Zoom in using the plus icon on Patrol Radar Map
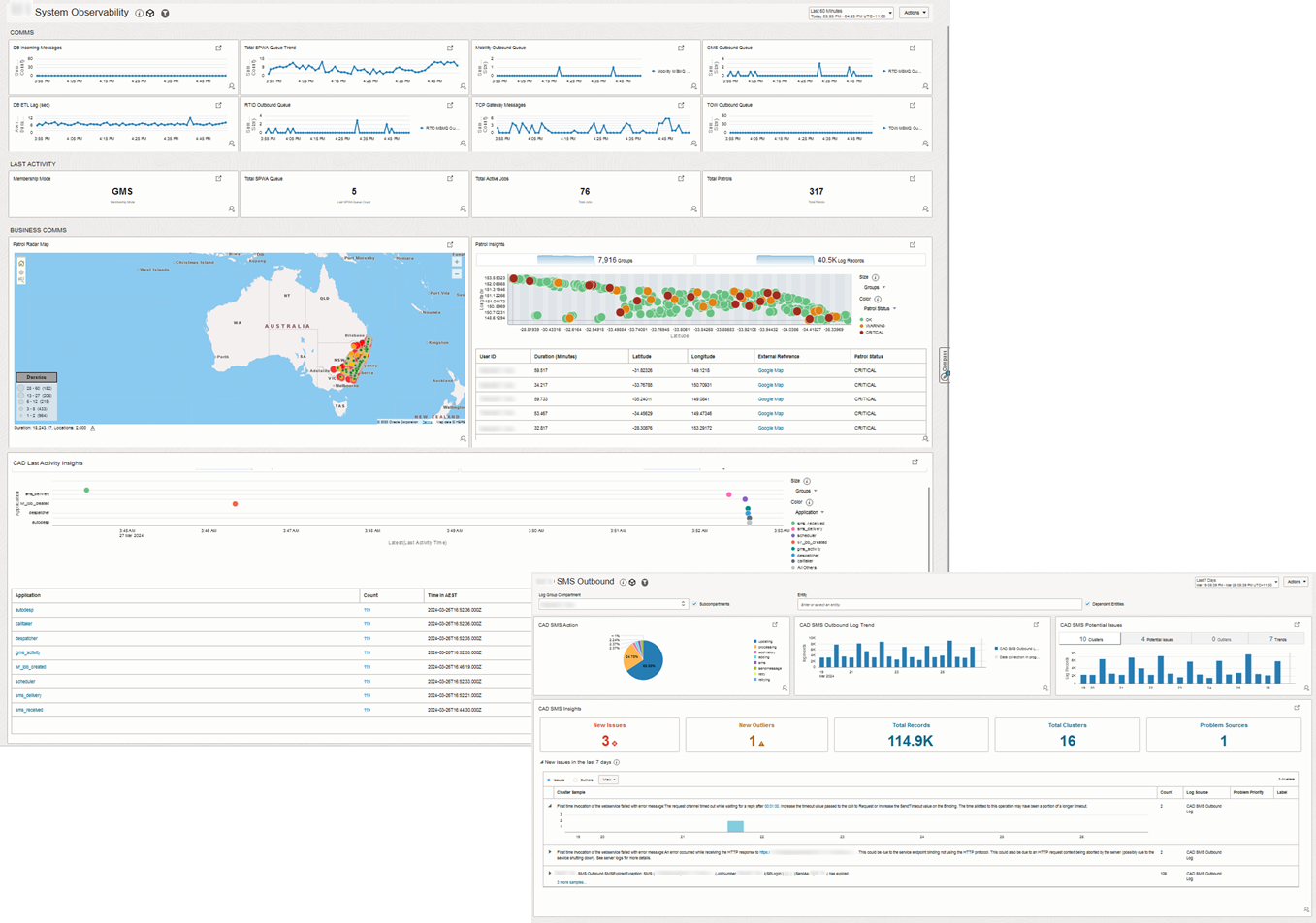1316x923 pixels. click(x=457, y=262)
